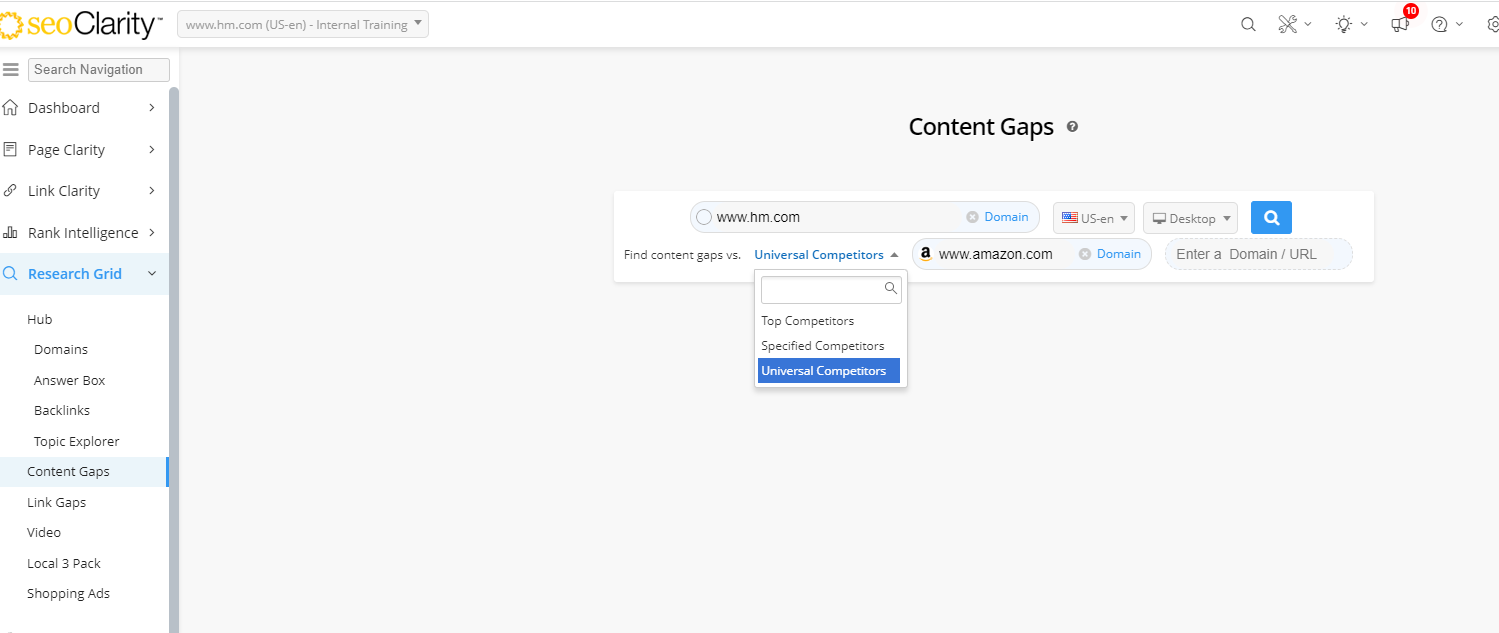The image size is (1499, 633).
Task: Click the blue search magnifier button
Action: 1271,218
